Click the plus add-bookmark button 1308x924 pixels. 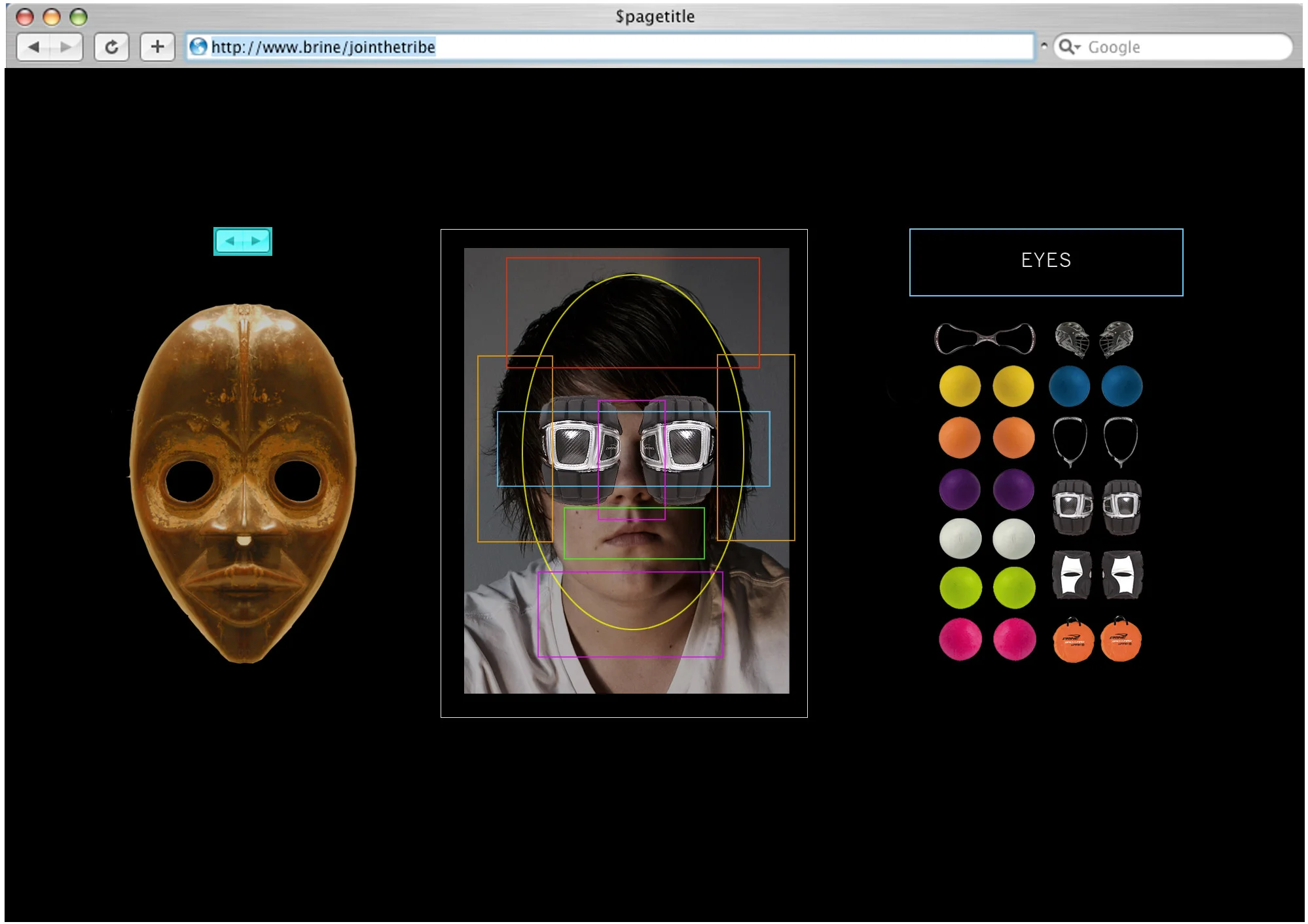157,47
